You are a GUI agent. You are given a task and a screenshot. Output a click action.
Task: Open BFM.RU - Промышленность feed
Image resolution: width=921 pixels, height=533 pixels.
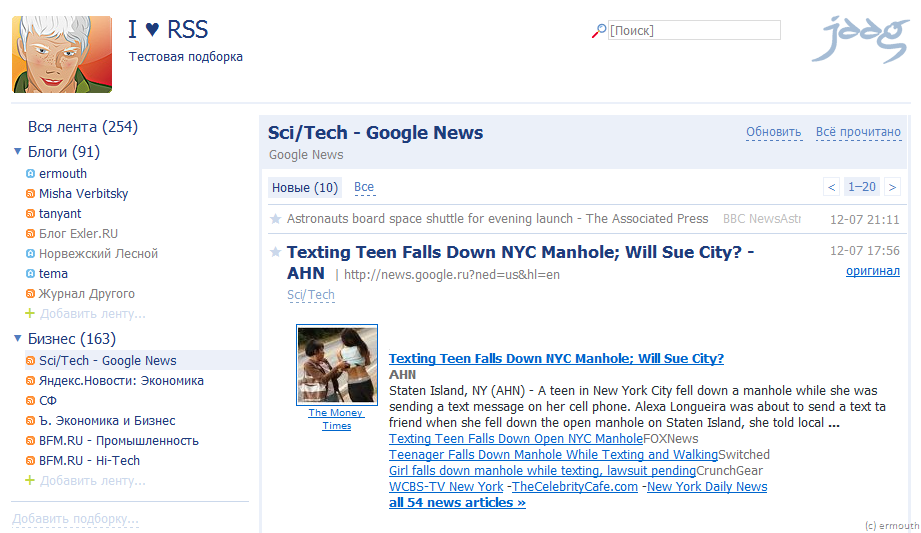119,440
